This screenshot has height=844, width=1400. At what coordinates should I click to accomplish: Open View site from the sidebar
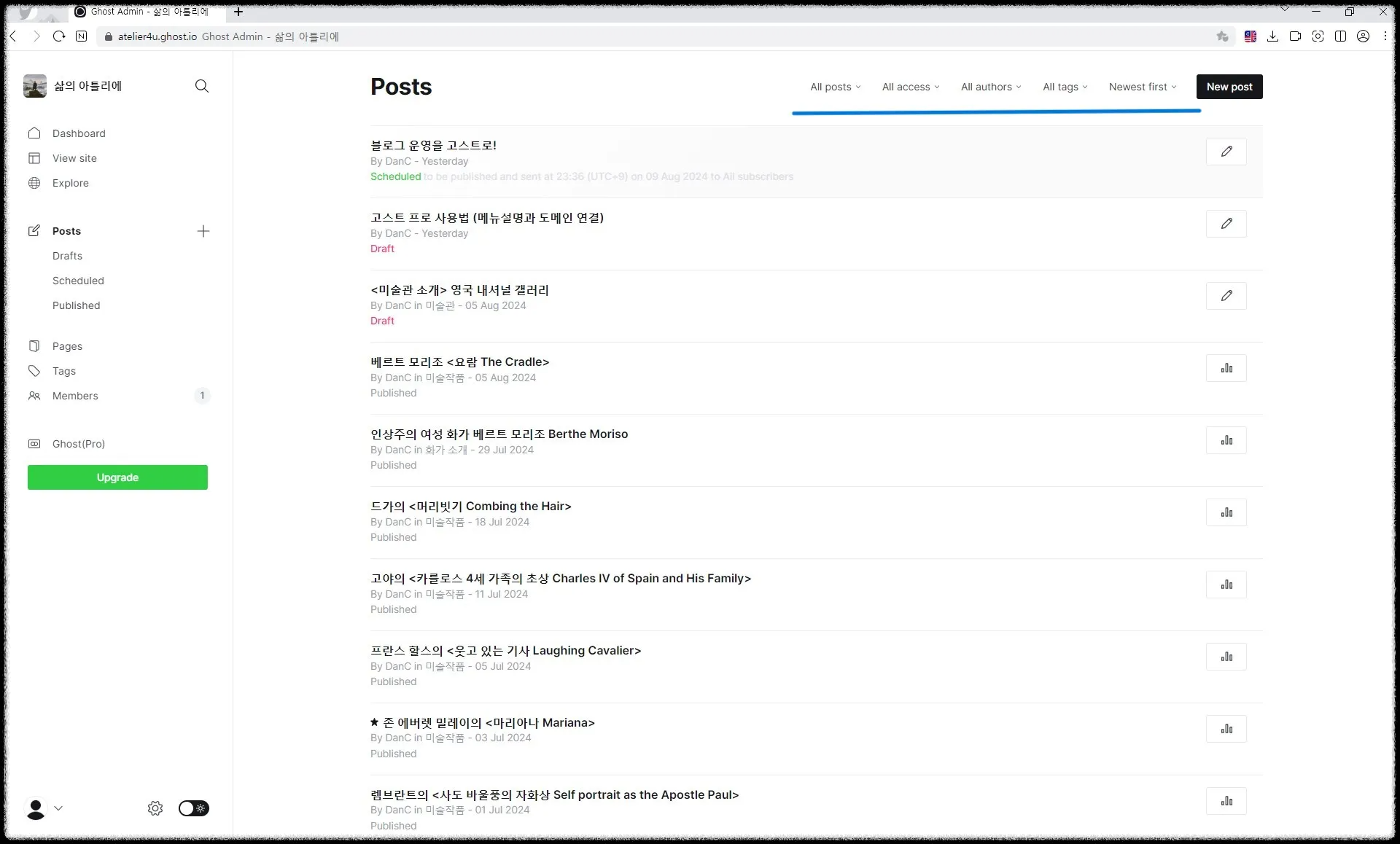(x=34, y=158)
